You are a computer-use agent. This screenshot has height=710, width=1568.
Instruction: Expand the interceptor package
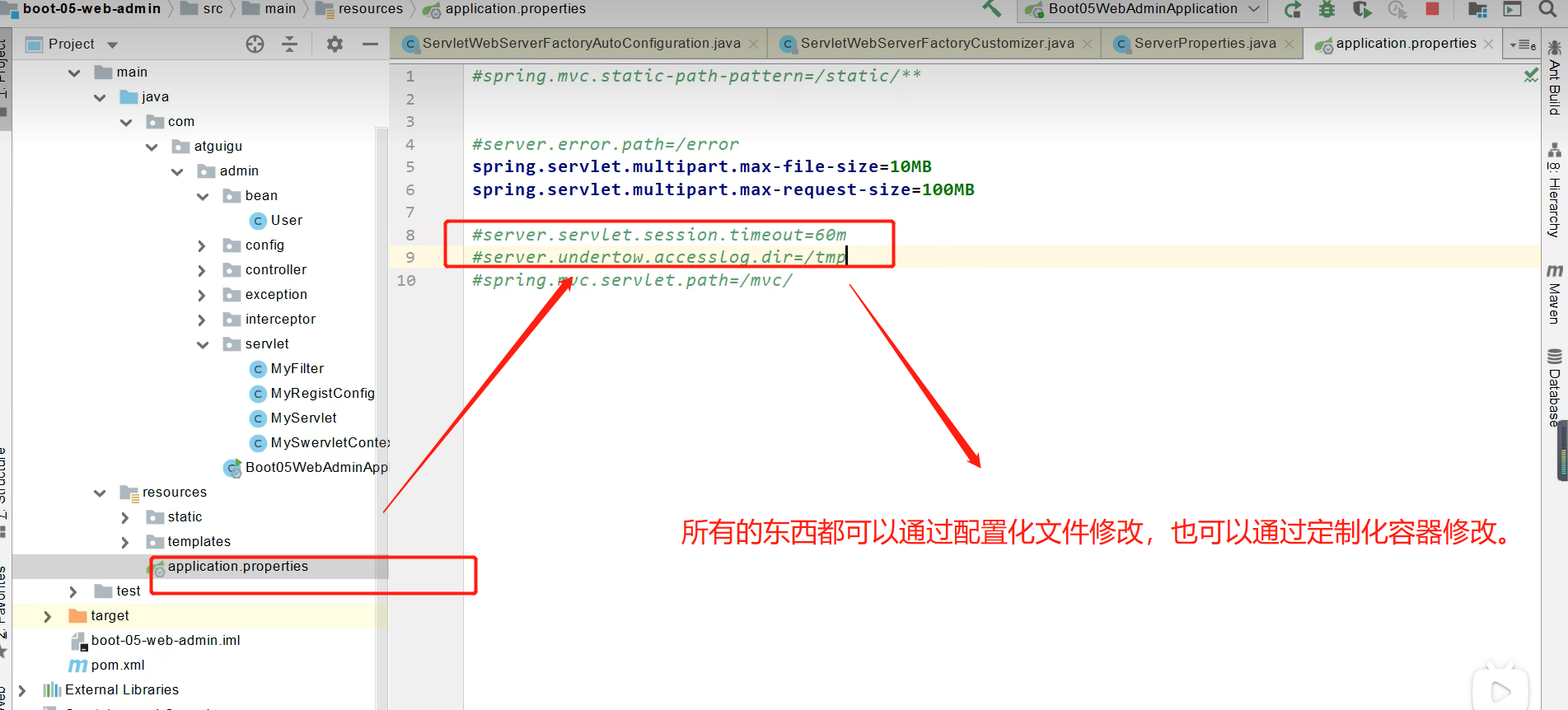click(202, 320)
